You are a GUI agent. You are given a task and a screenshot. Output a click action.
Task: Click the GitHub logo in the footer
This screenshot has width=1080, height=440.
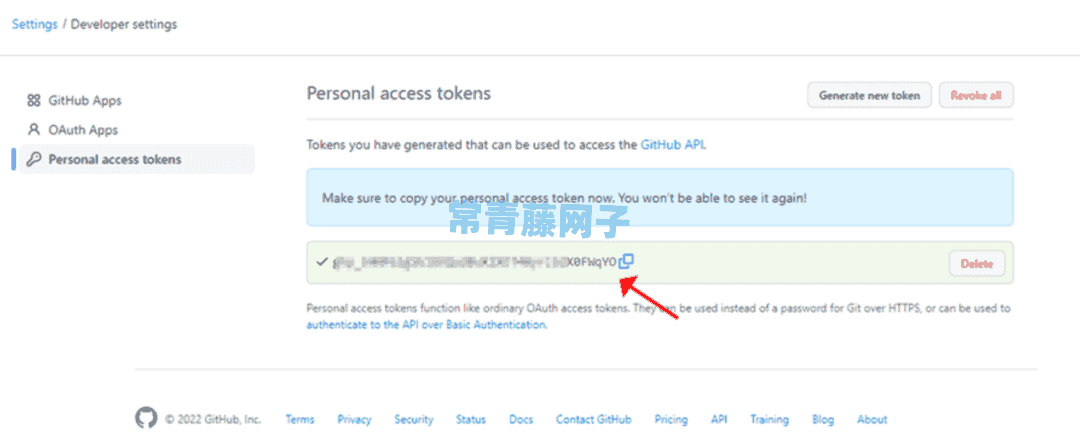point(146,419)
